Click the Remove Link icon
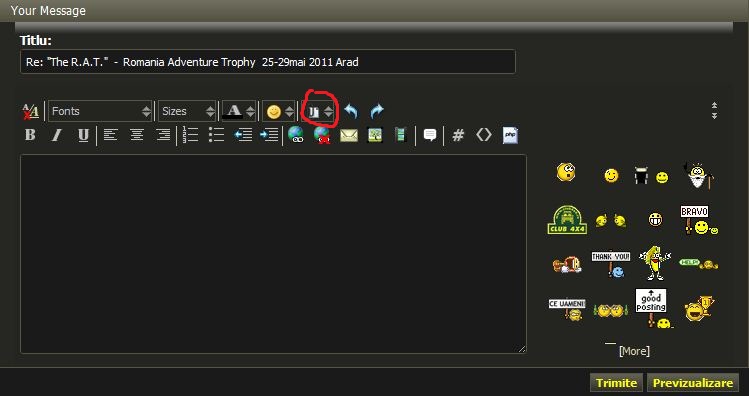 point(322,135)
